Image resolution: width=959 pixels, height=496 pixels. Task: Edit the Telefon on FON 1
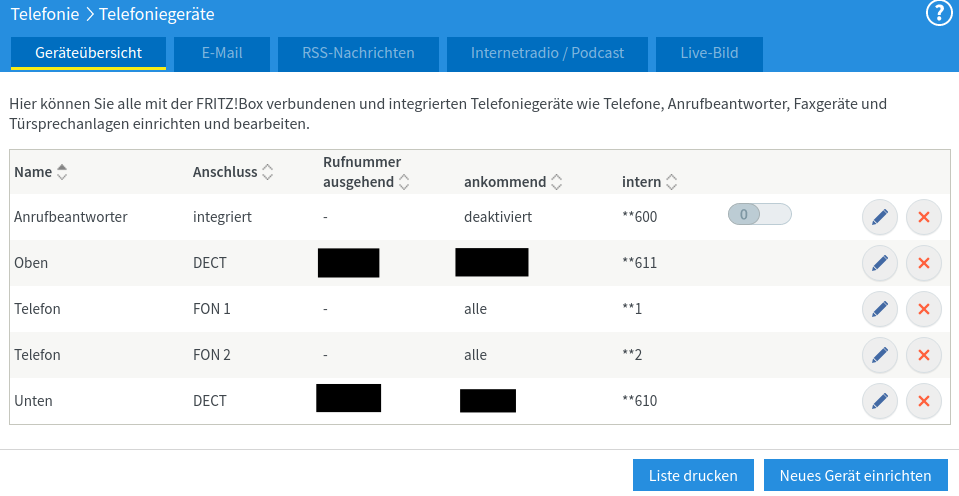(880, 309)
